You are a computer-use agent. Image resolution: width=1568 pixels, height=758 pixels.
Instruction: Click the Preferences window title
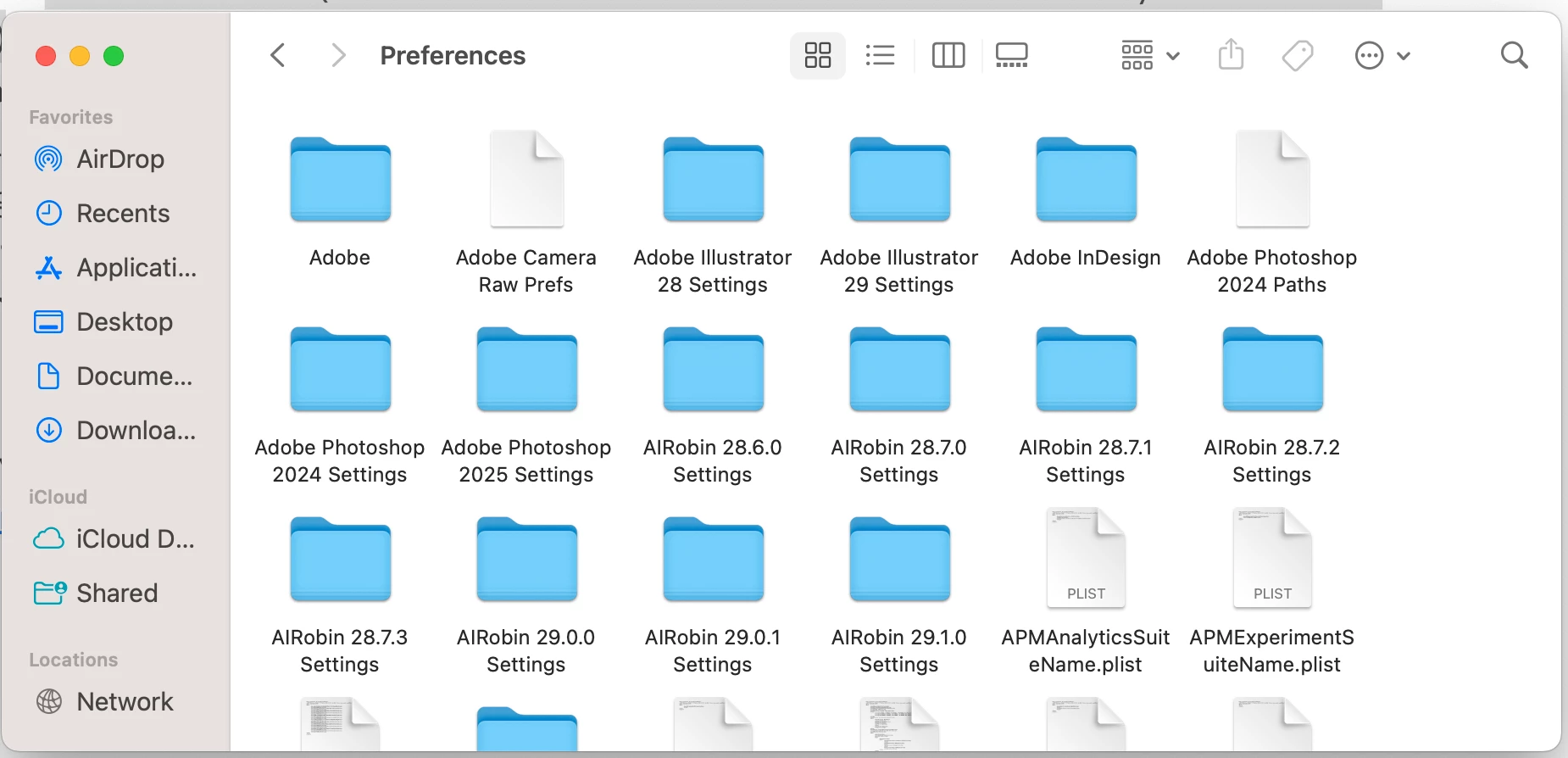pos(453,56)
